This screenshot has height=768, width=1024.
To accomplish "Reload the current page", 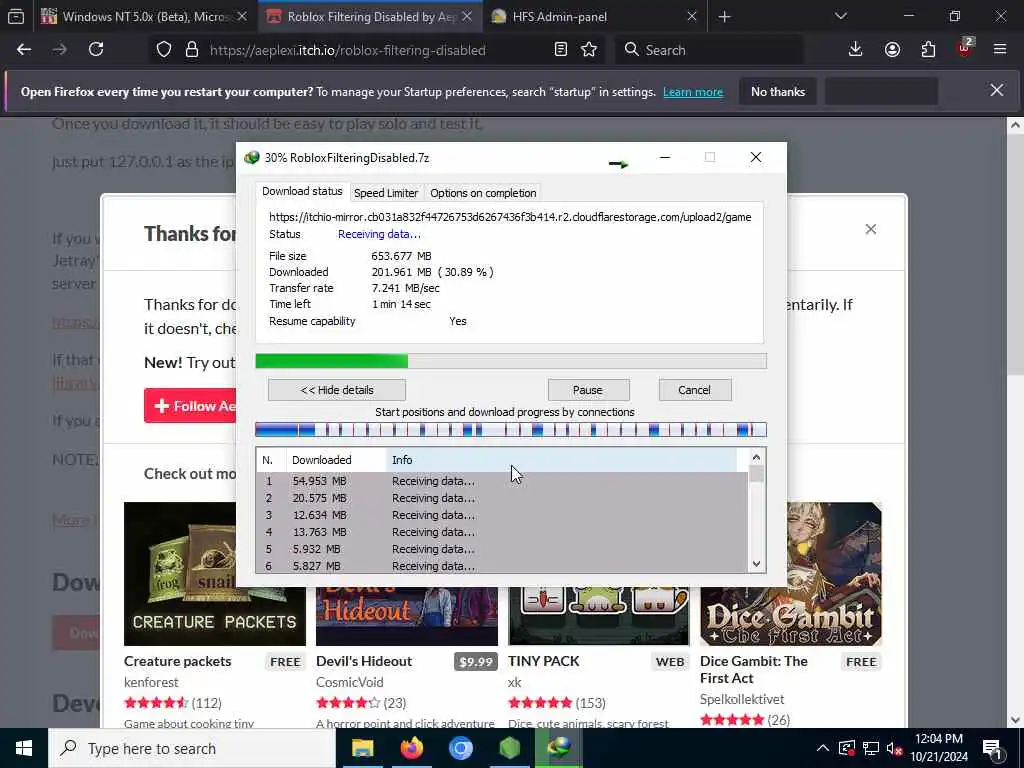I will [96, 50].
